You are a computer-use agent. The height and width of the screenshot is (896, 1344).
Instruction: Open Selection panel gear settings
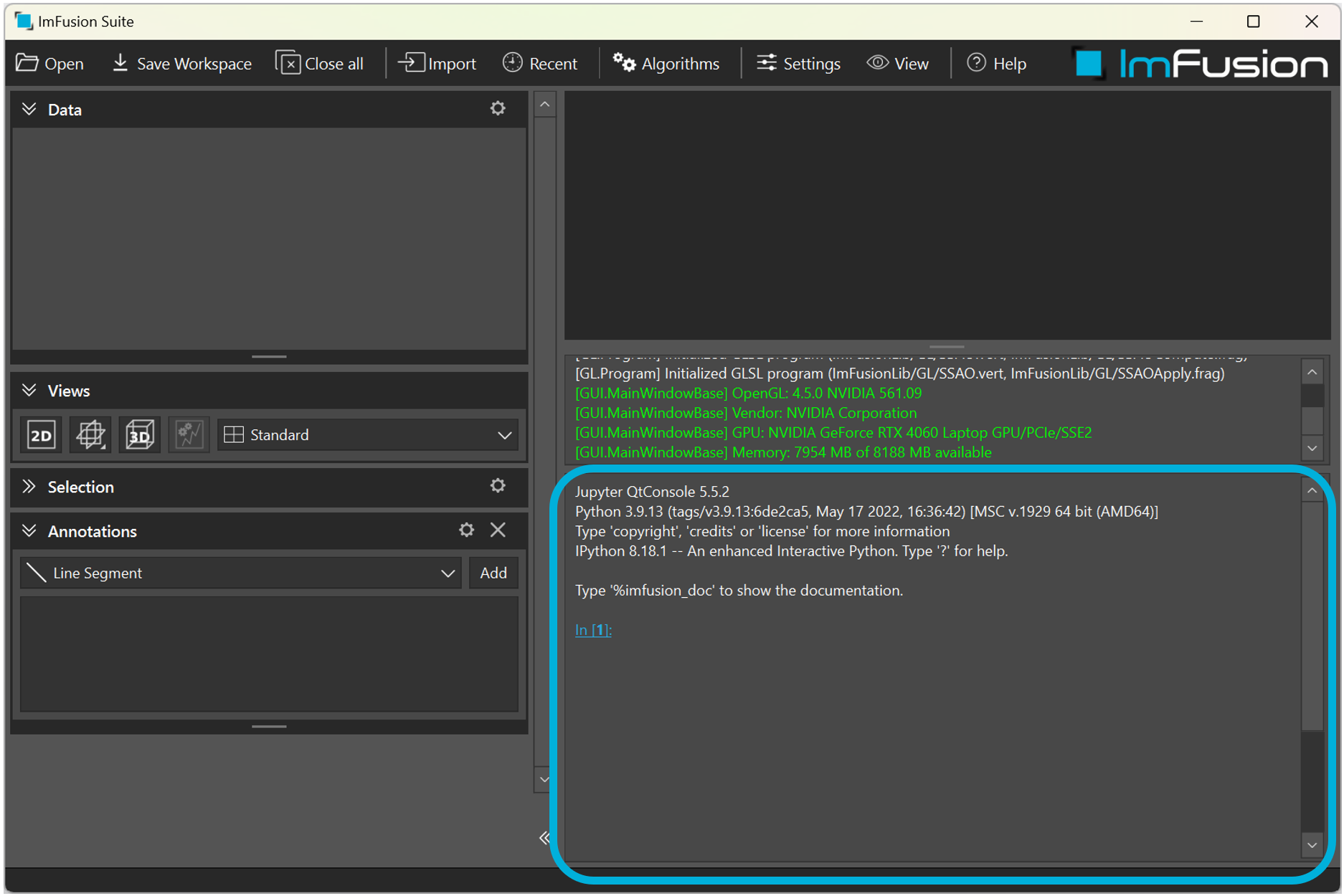point(498,486)
